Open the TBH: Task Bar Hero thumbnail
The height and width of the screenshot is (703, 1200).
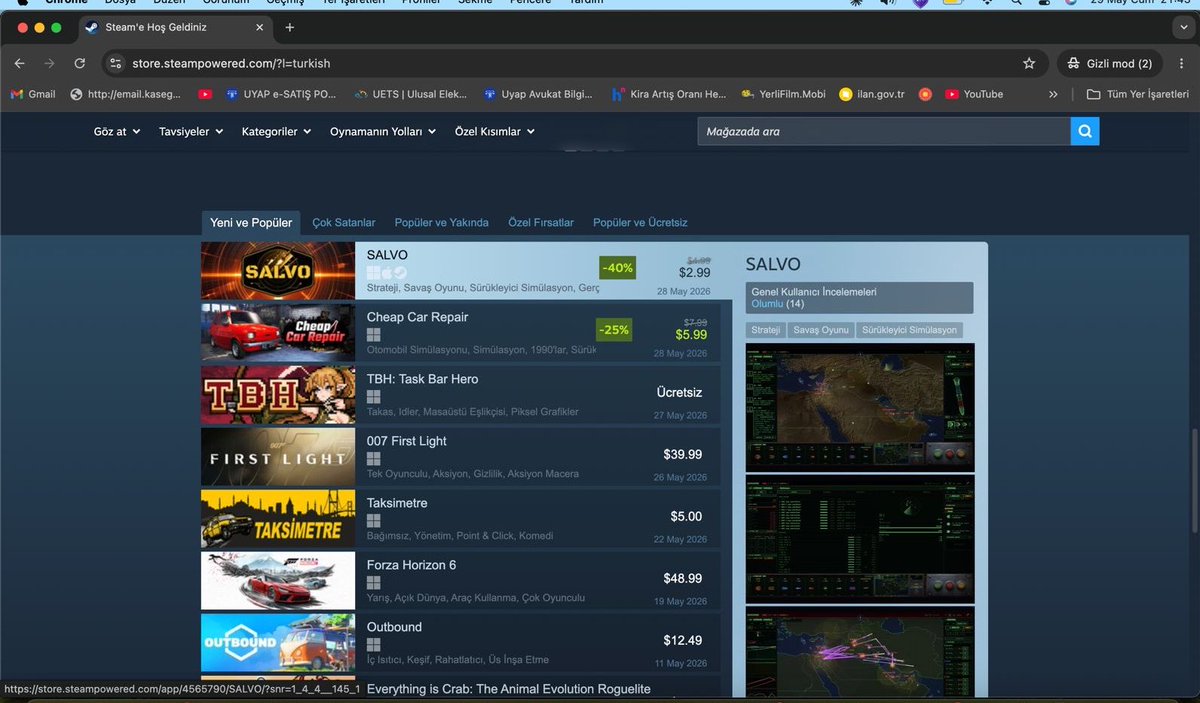278,394
